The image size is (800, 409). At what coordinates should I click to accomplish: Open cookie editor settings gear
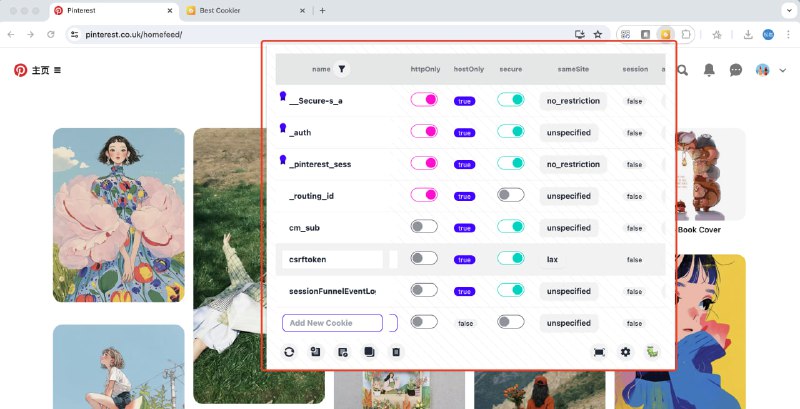626,352
